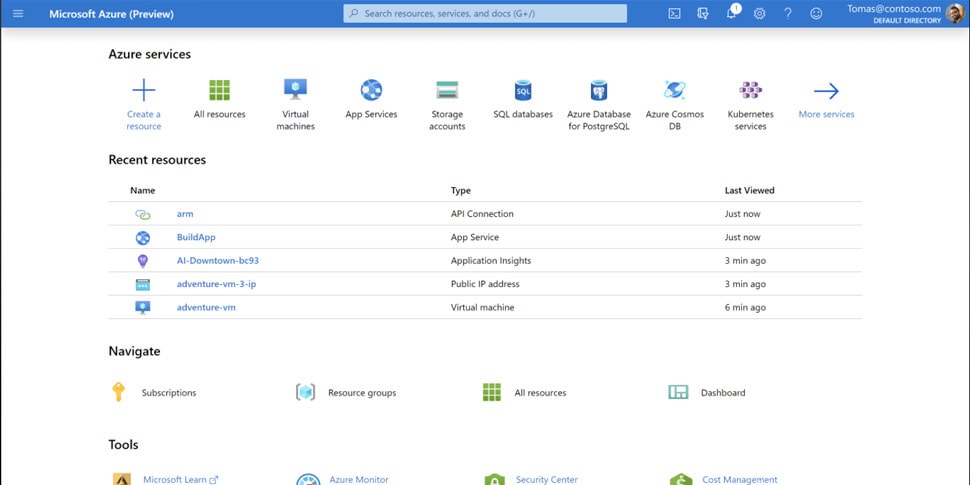Screen dimensions: 970x485
Task: Open App Services icon
Action: click(x=371, y=90)
